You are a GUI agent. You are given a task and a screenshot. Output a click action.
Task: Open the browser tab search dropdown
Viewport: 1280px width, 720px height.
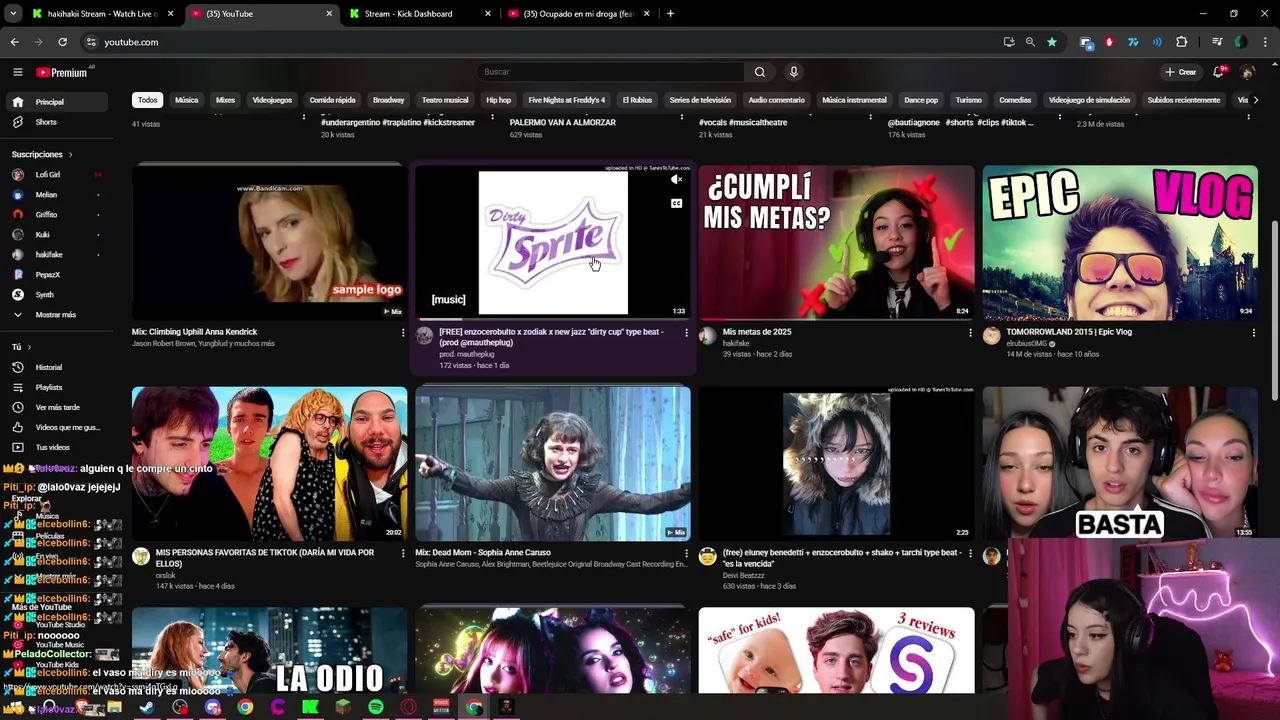[x=13, y=14]
